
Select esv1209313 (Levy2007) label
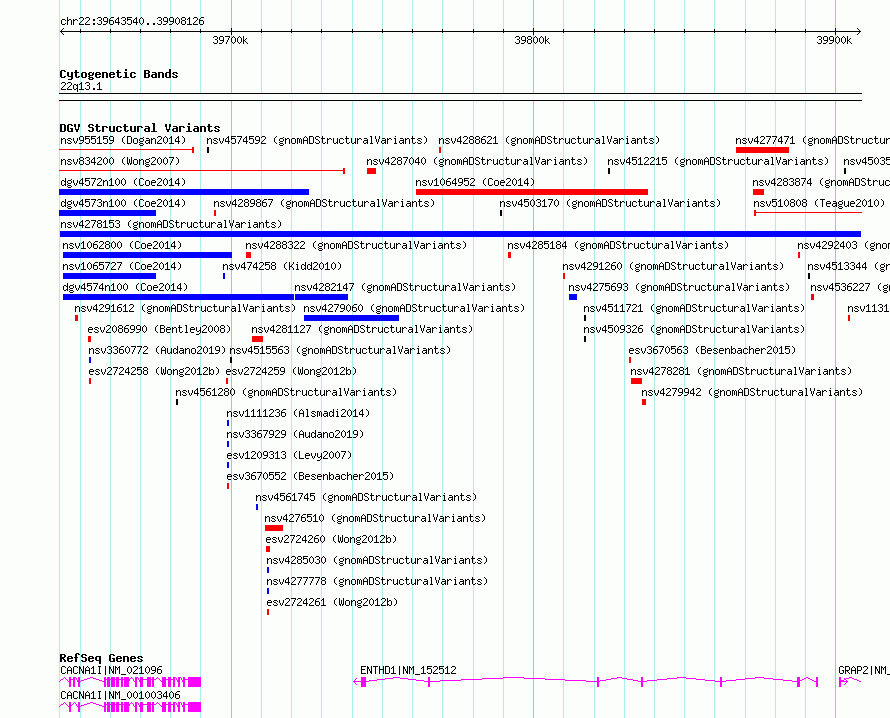[289, 455]
